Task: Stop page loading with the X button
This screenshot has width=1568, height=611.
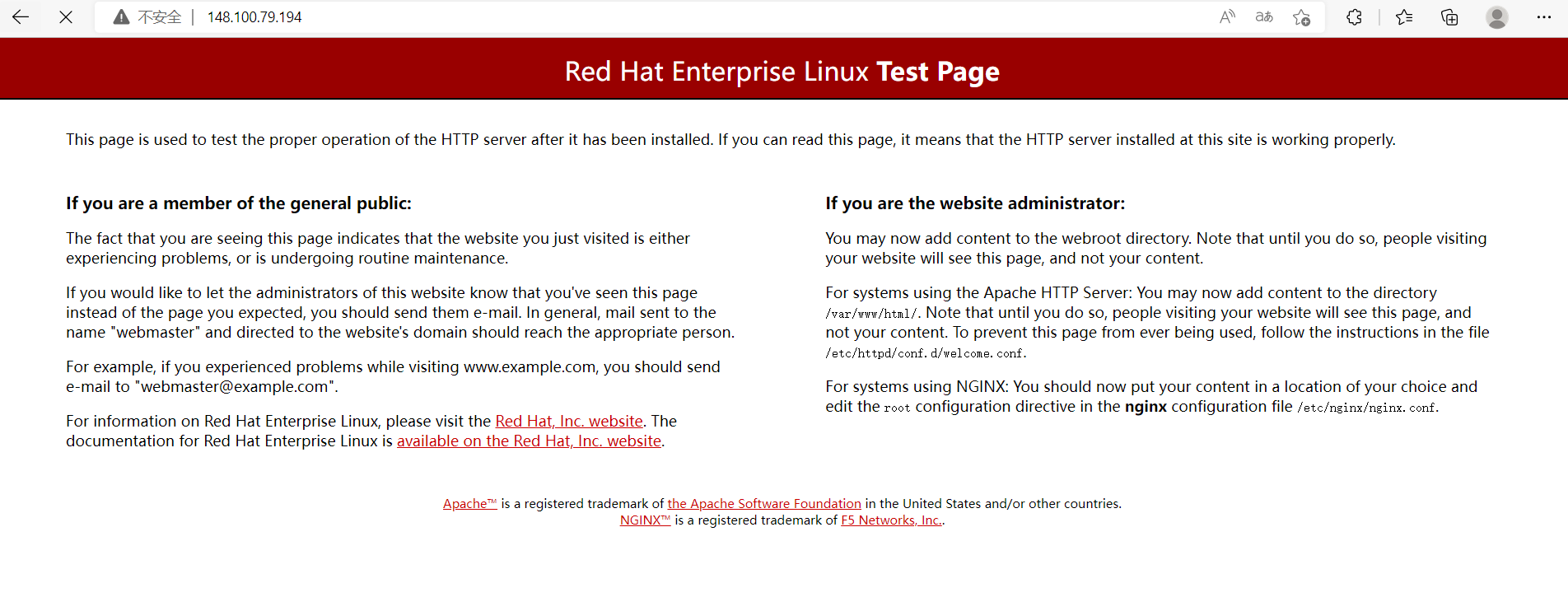Action: [66, 16]
